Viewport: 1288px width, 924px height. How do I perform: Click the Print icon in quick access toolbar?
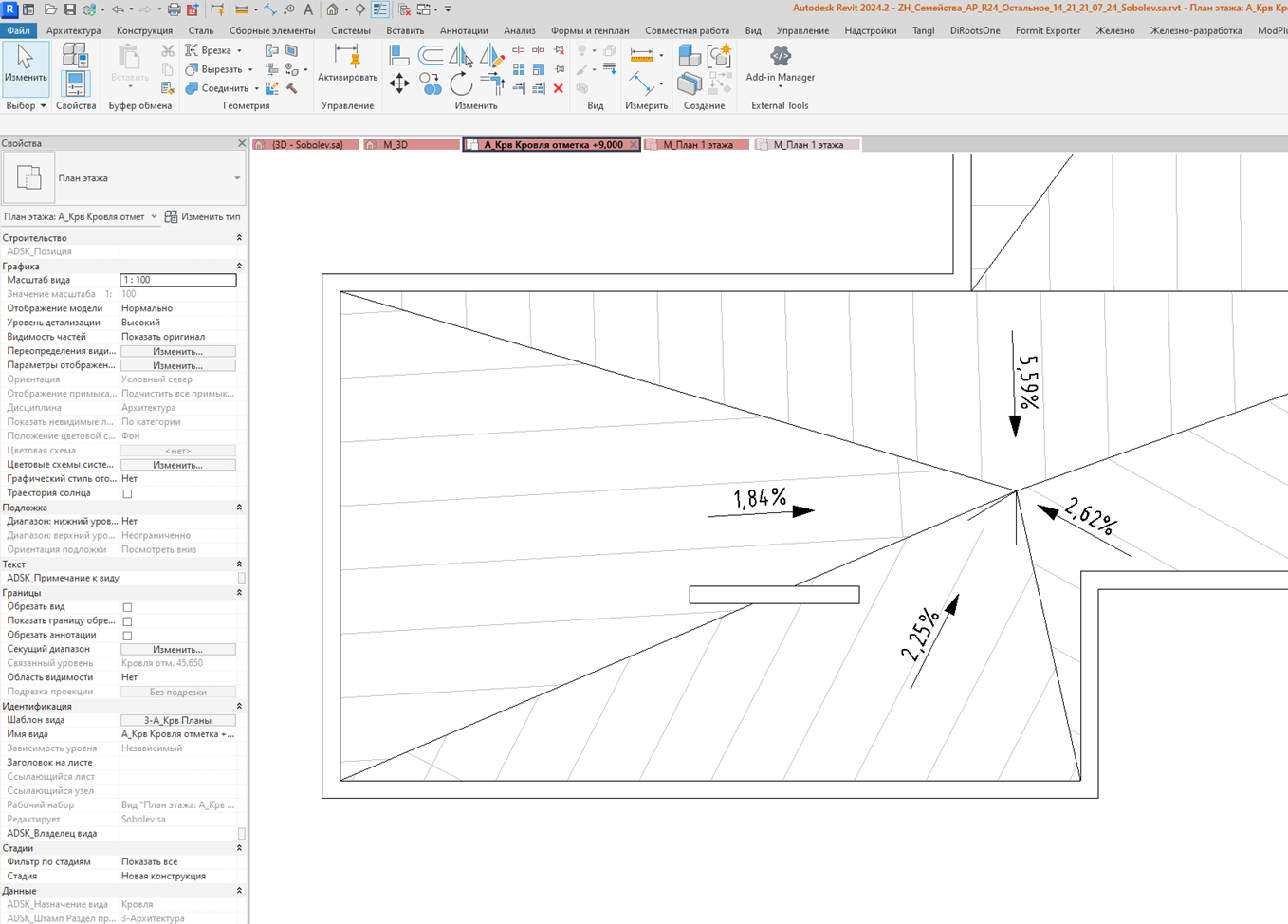click(x=174, y=9)
